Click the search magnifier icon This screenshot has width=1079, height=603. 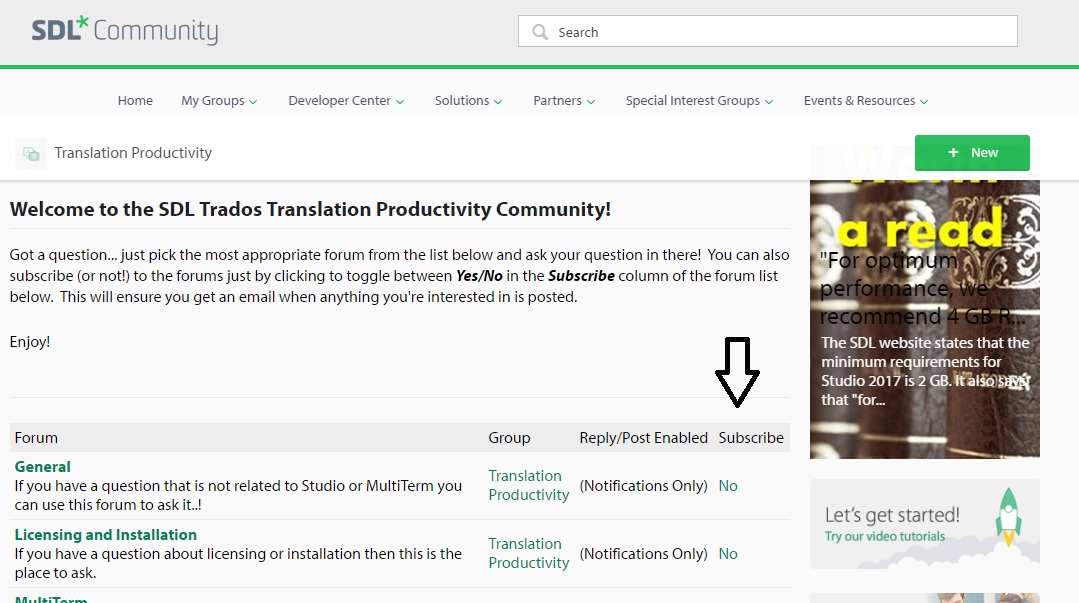(540, 32)
